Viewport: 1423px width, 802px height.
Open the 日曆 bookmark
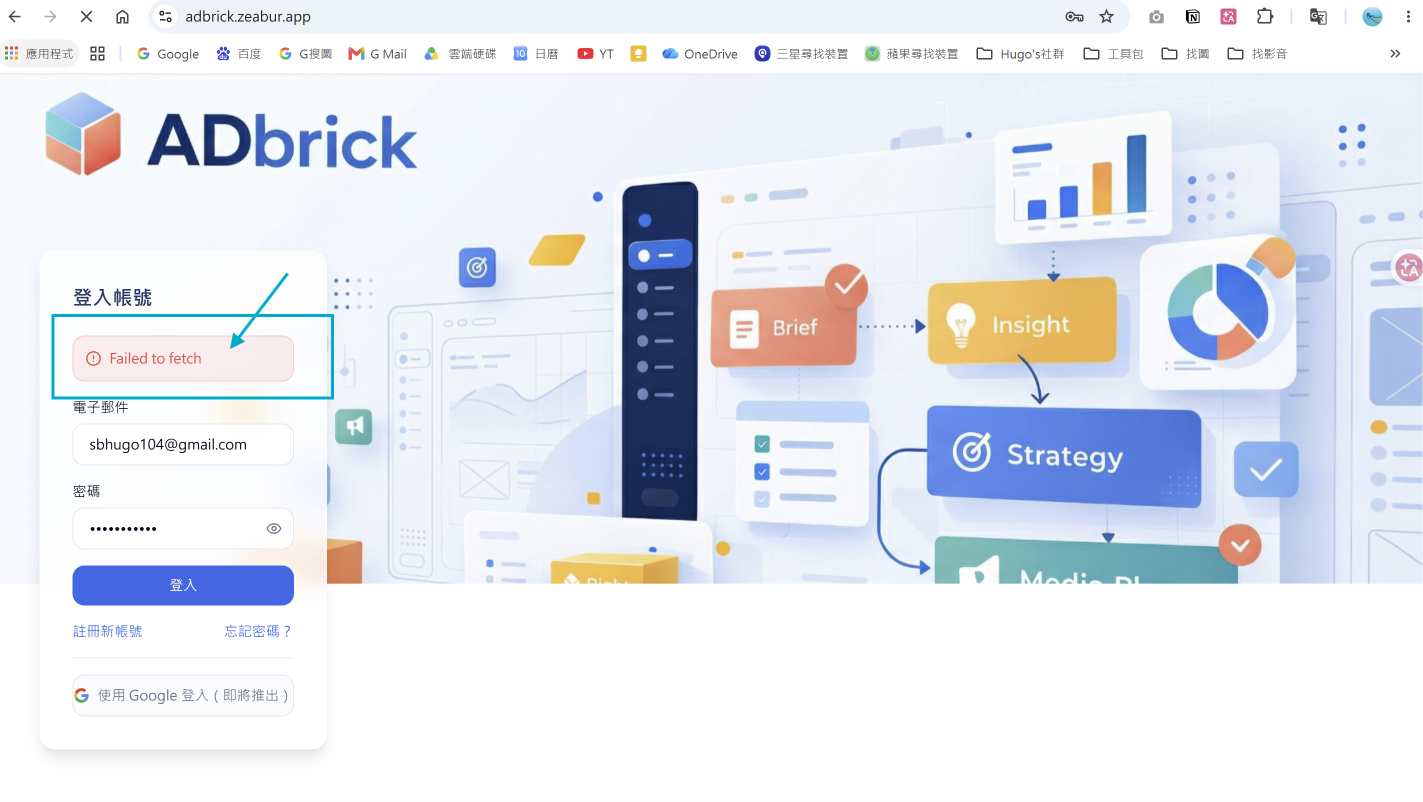coord(536,54)
